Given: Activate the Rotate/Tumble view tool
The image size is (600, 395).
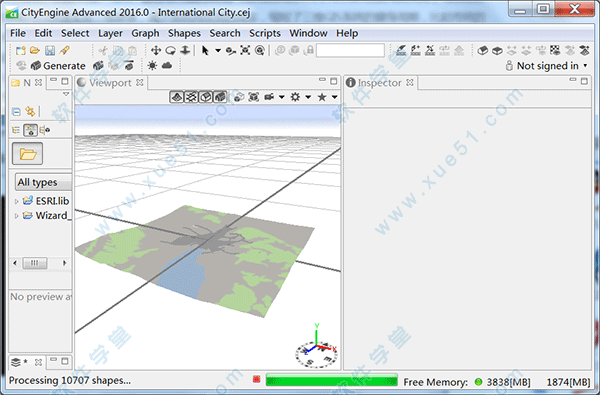Looking at the screenshot, I should (170, 50).
